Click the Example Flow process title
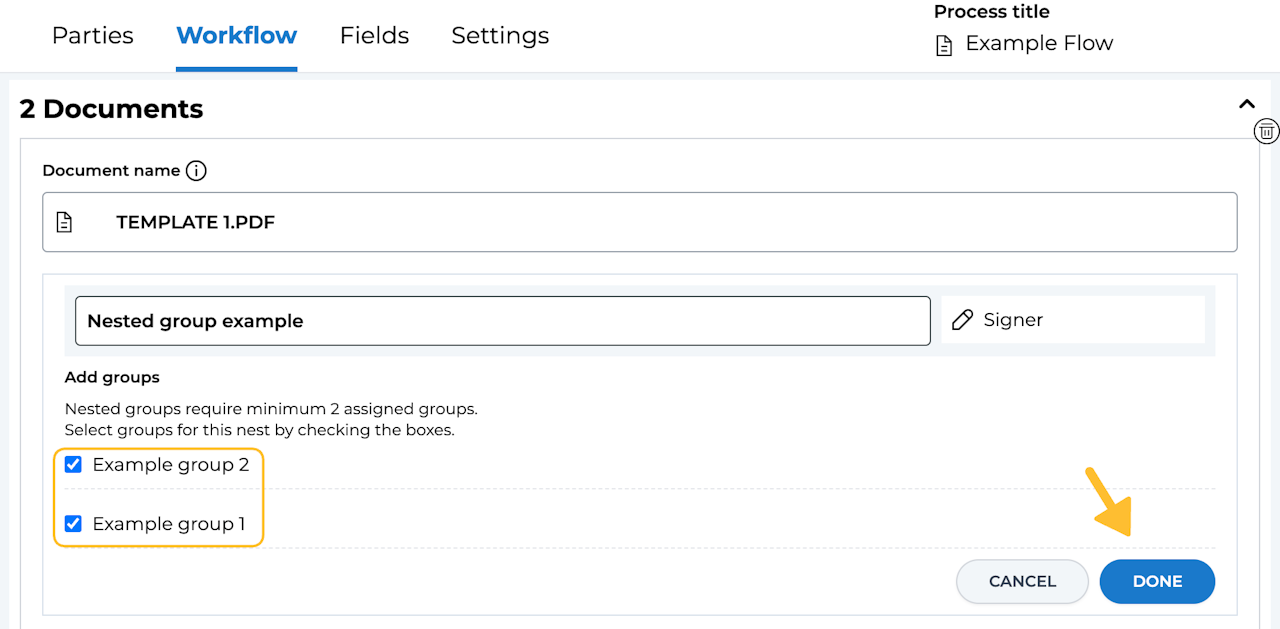The width and height of the screenshot is (1280, 629). pyautogui.click(x=1038, y=44)
